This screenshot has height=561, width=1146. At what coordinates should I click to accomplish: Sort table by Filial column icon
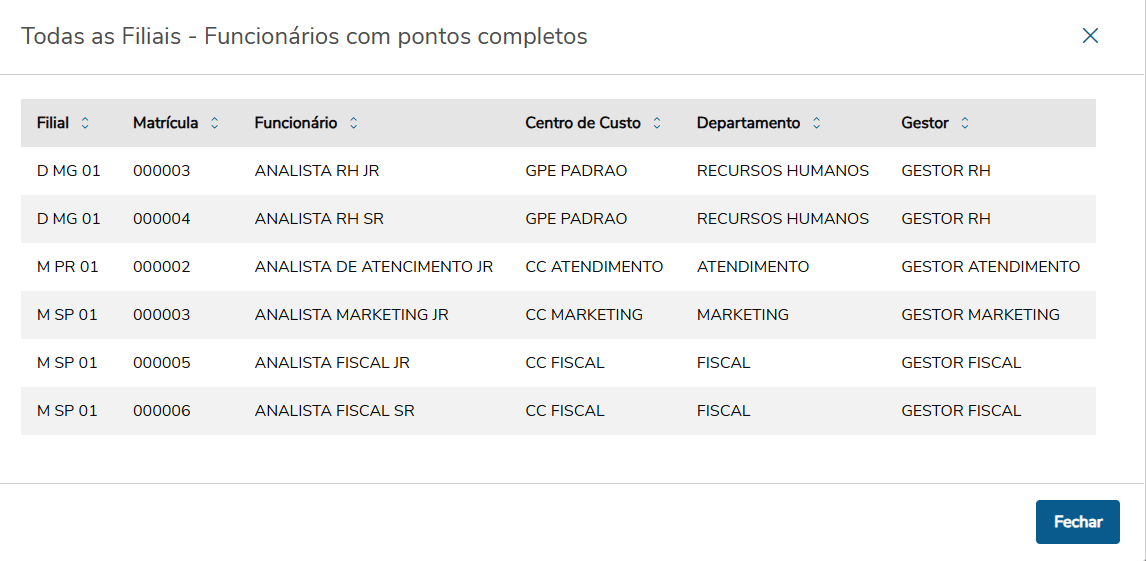tap(85, 123)
